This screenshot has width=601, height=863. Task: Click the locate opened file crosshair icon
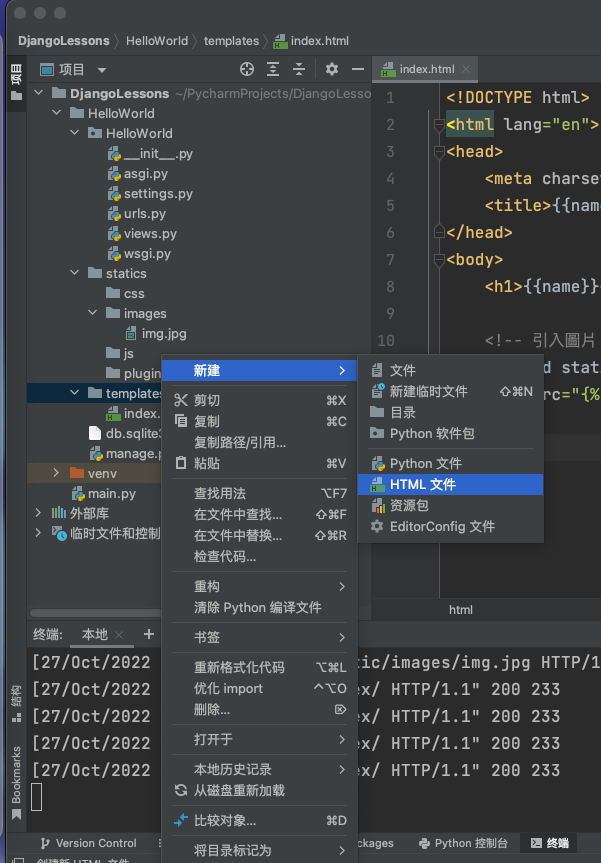[x=247, y=69]
